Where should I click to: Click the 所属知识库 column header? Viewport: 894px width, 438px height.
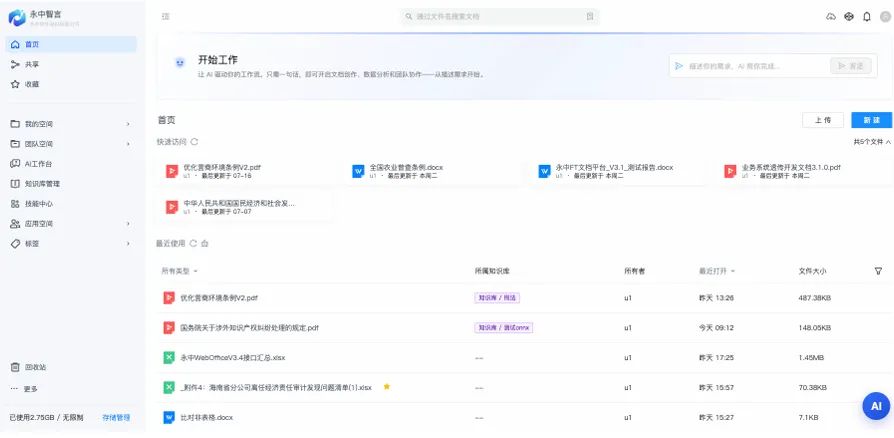click(491, 271)
